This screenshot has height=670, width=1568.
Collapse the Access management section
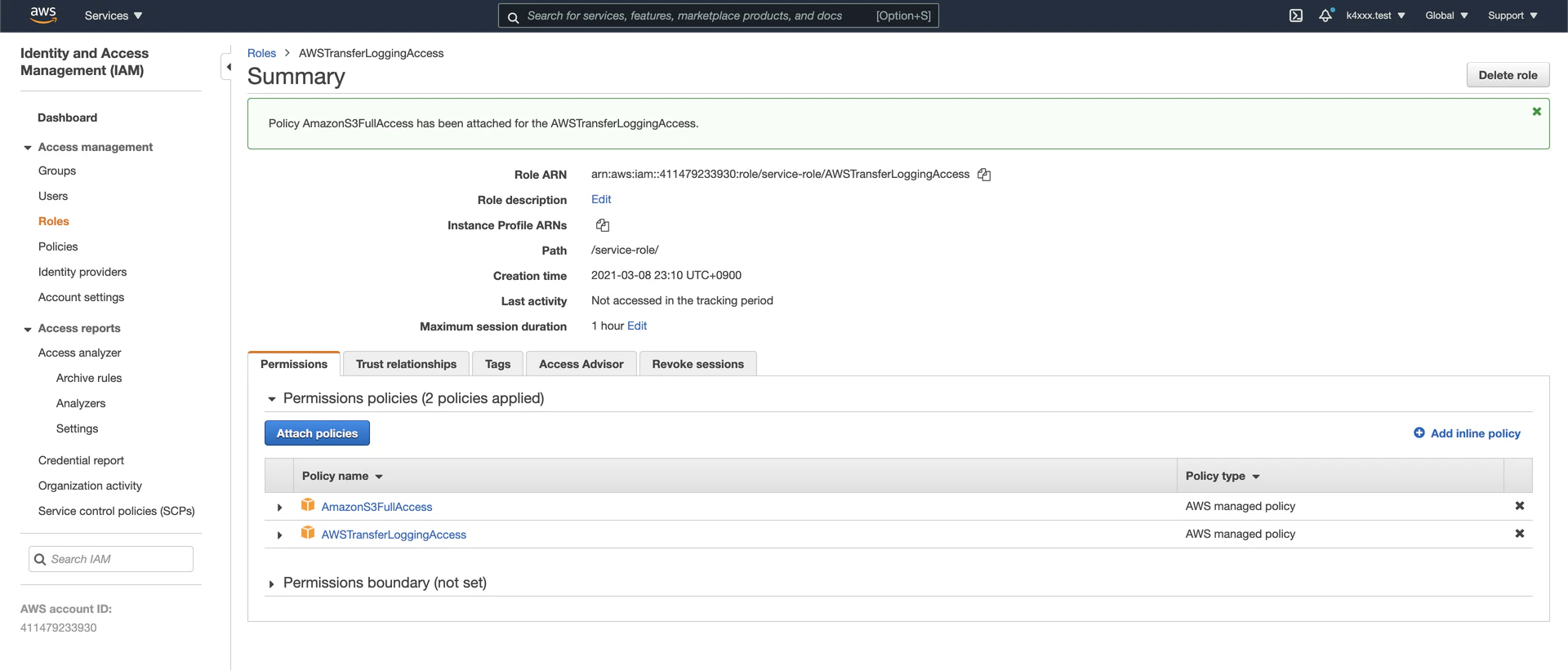point(28,148)
